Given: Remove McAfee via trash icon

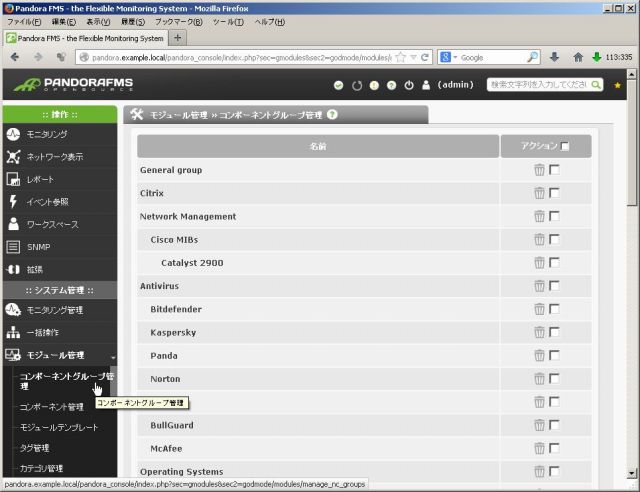Looking at the screenshot, I should tap(539, 448).
